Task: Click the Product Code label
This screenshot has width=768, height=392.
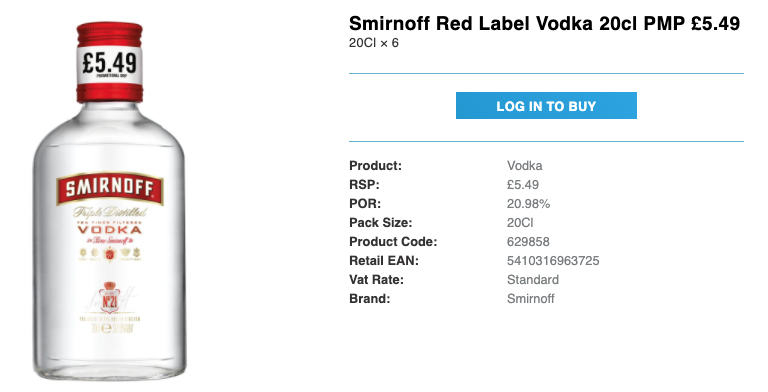Action: point(393,242)
